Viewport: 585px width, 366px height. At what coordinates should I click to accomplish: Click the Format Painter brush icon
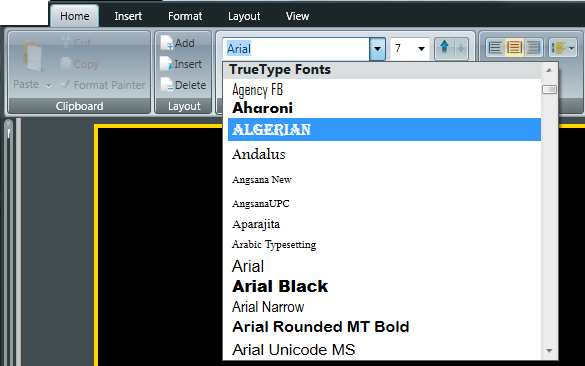65,84
